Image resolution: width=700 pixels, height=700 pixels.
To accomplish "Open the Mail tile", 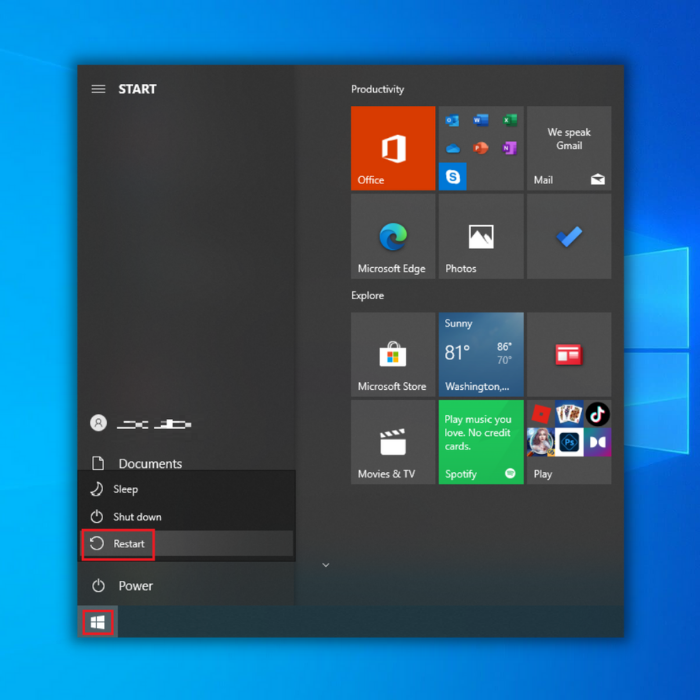I will 569,148.
